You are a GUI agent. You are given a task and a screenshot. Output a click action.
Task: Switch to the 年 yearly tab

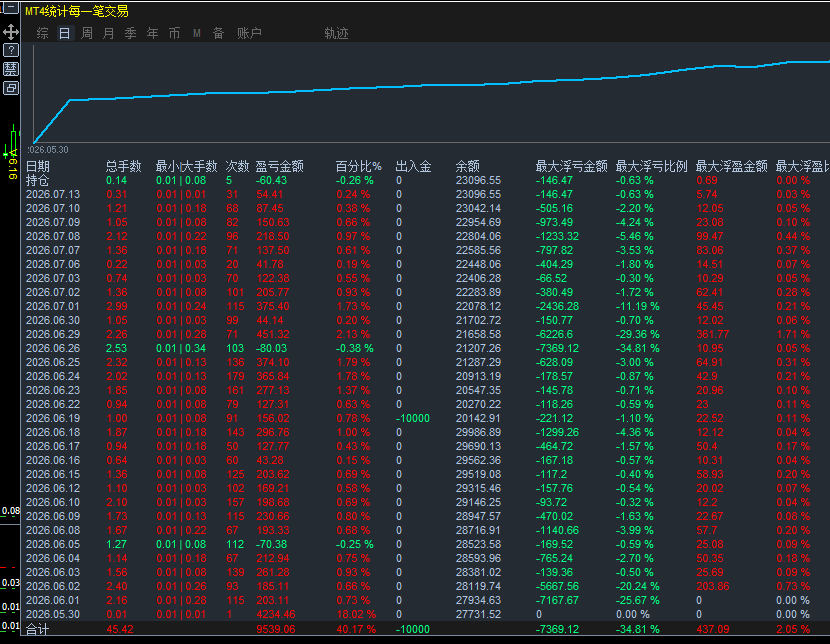tap(152, 33)
